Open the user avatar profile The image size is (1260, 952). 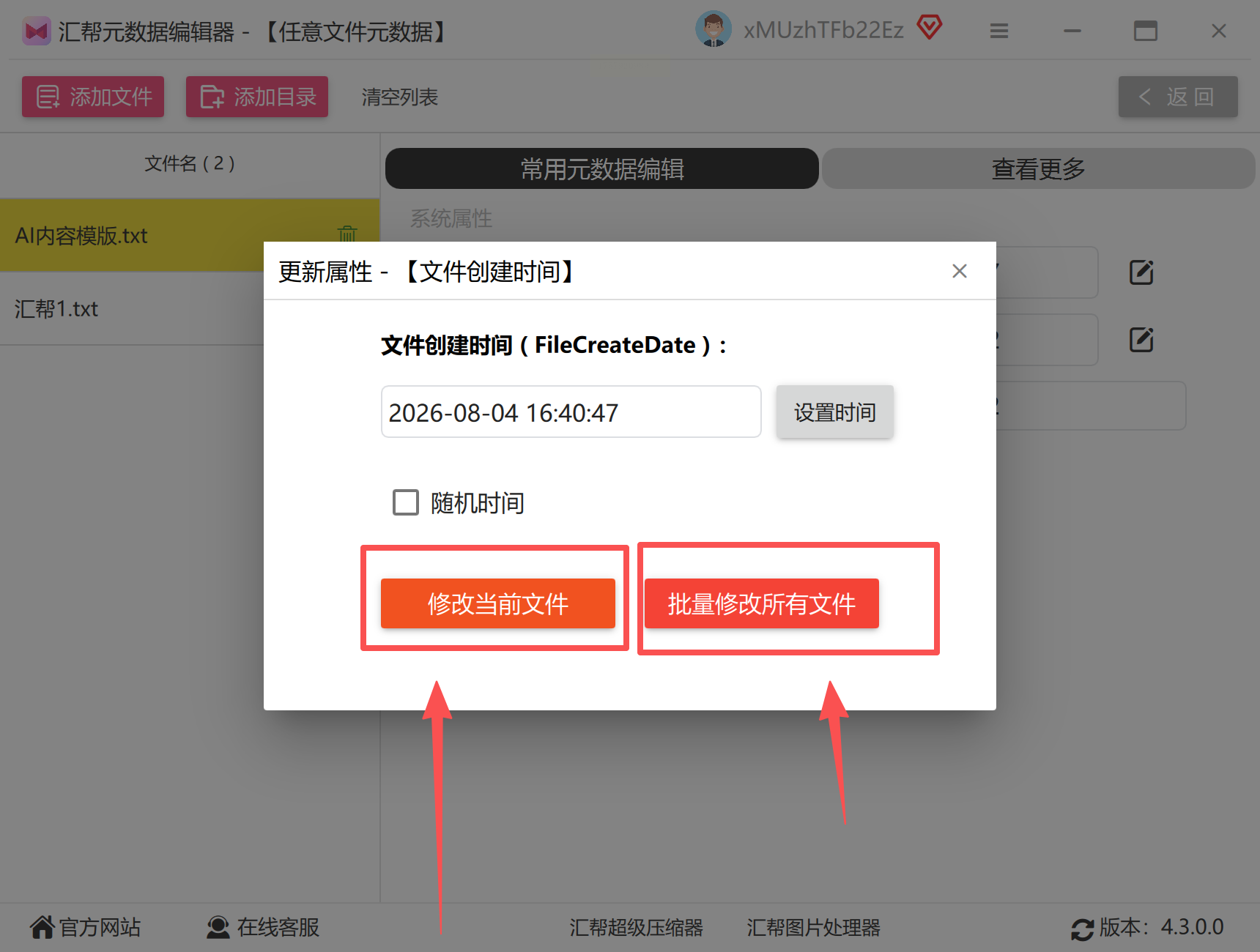pyautogui.click(x=713, y=29)
